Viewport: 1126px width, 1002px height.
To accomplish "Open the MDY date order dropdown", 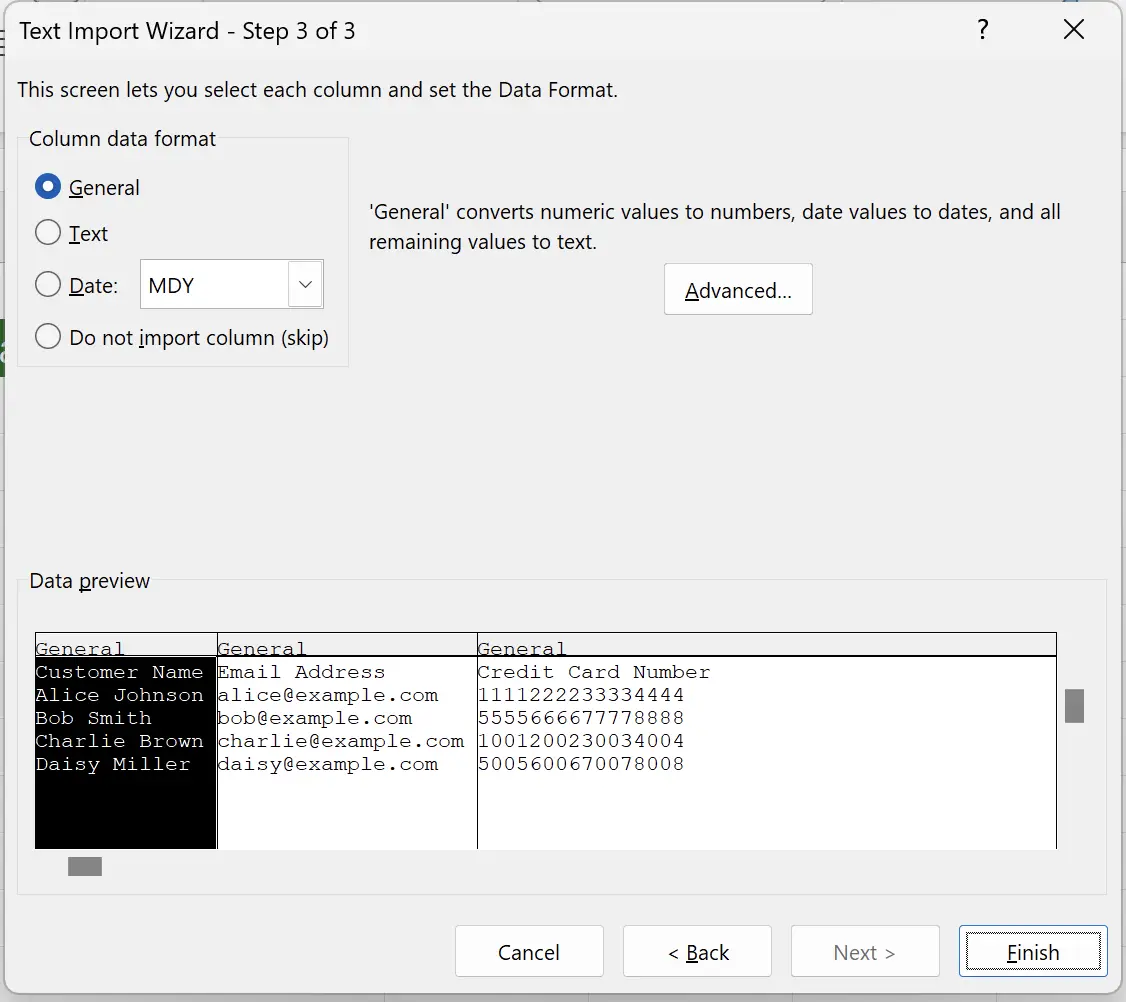I will pyautogui.click(x=304, y=285).
